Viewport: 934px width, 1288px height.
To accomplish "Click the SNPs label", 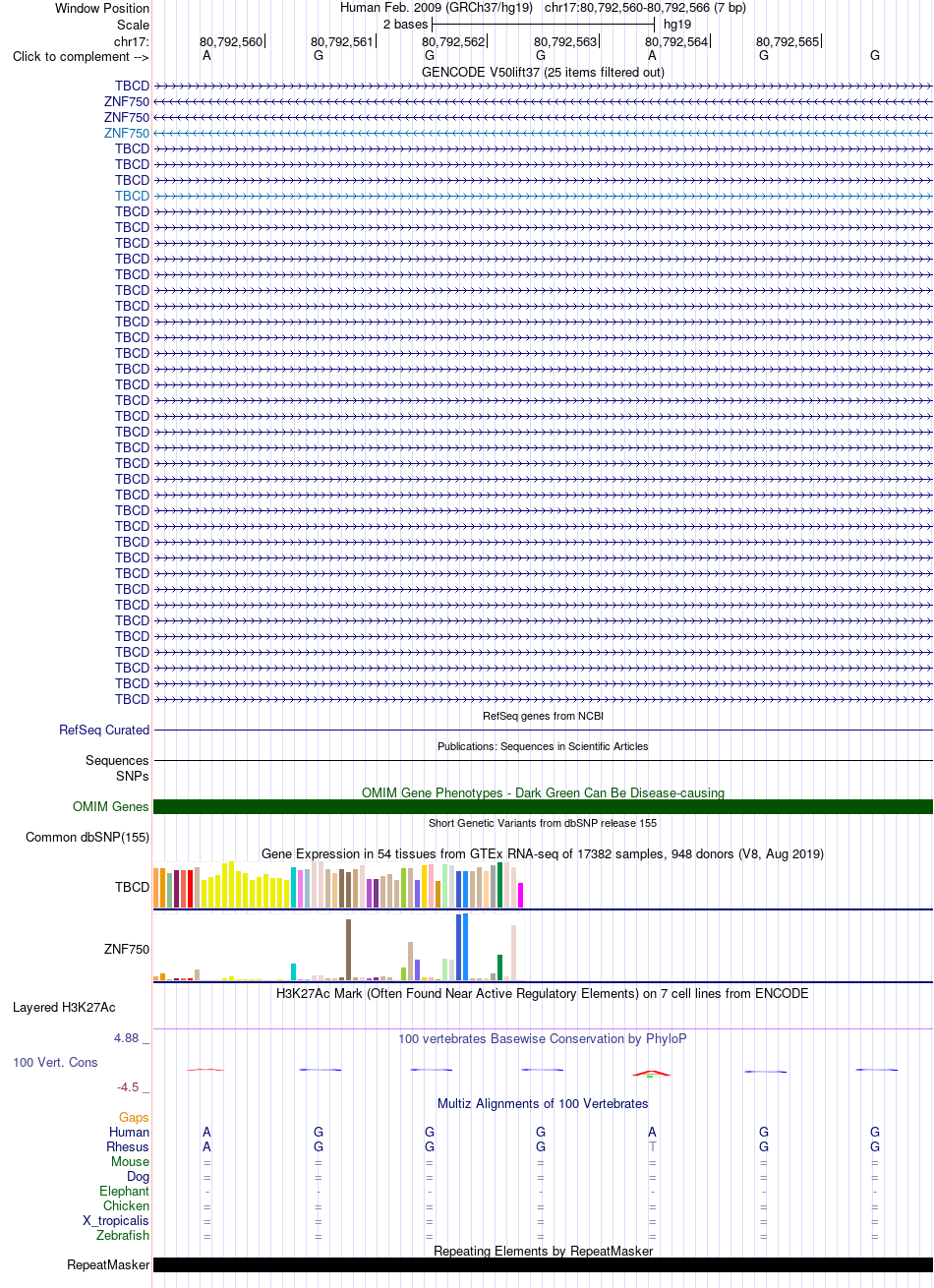I will (133, 776).
